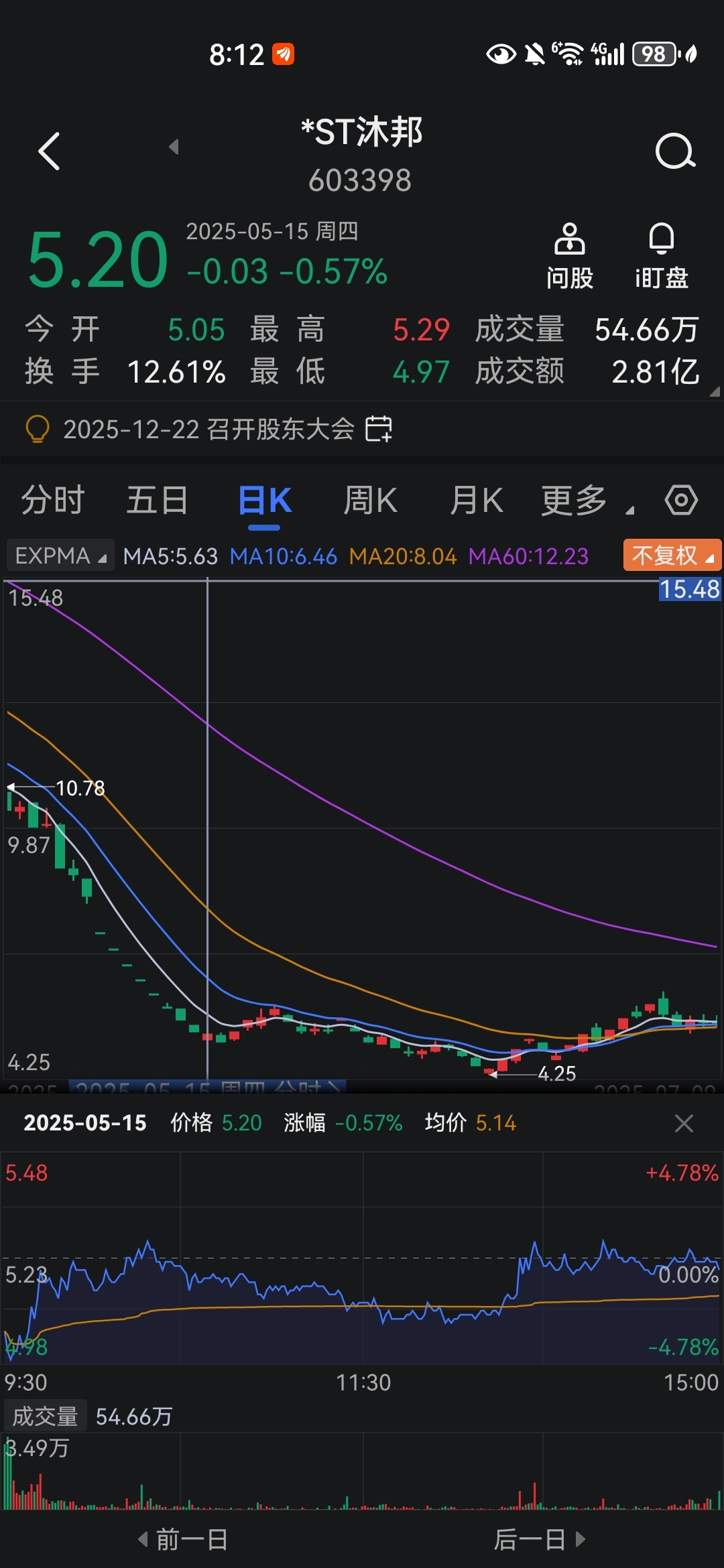Go to 前一日 previous day

[x=183, y=1539]
